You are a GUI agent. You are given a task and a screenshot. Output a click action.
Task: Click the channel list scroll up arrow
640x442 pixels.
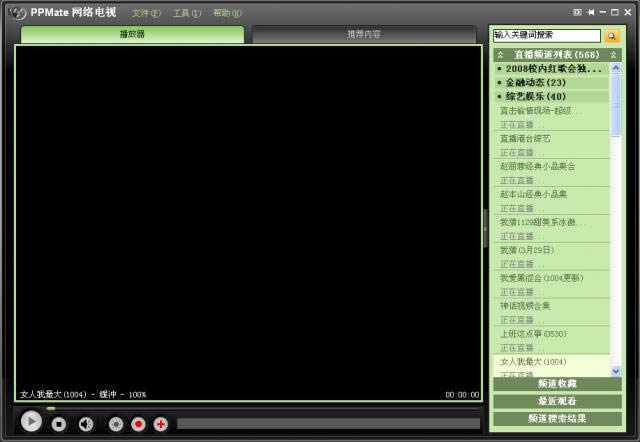(616, 68)
